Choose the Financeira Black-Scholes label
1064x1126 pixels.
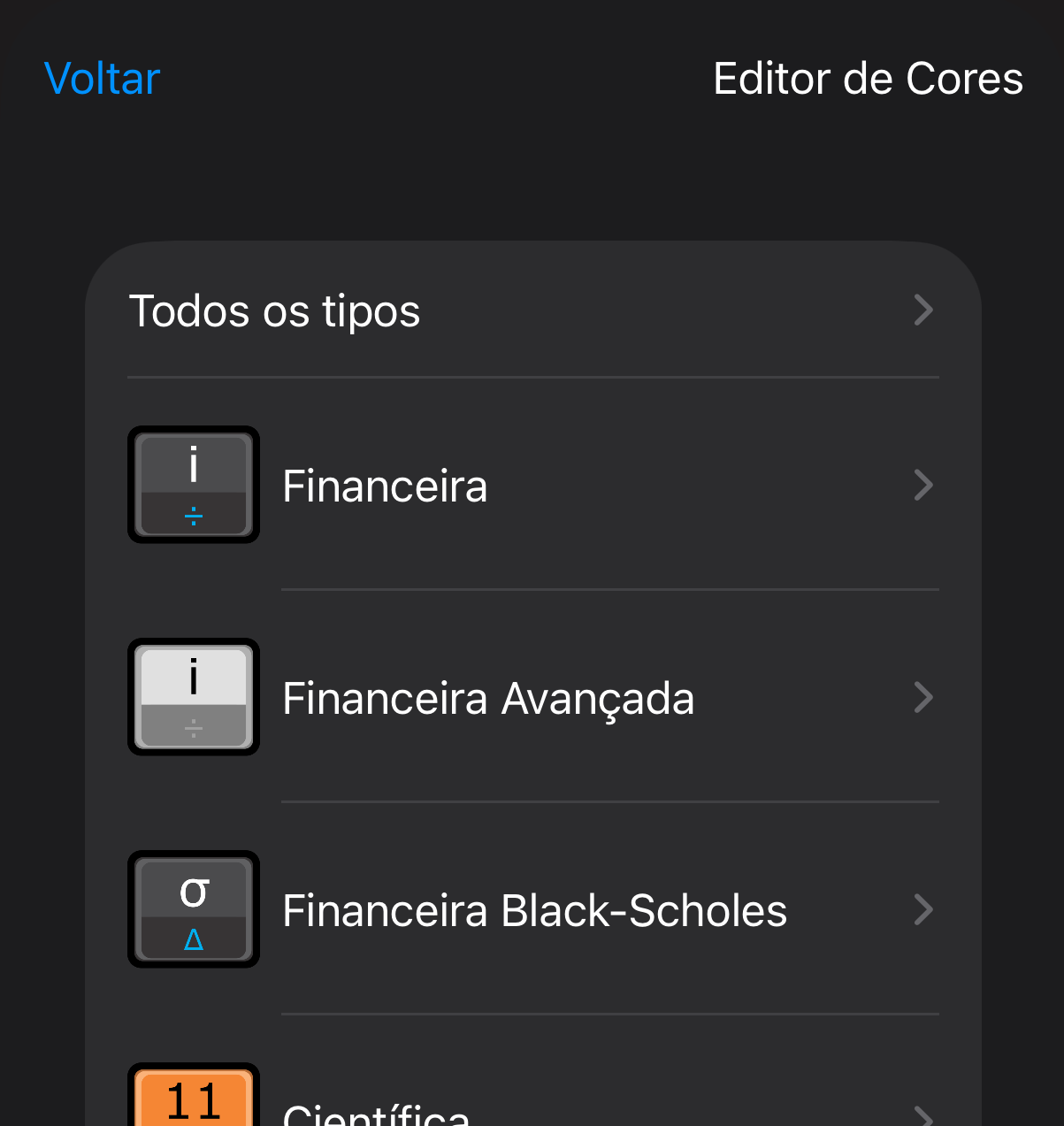534,911
